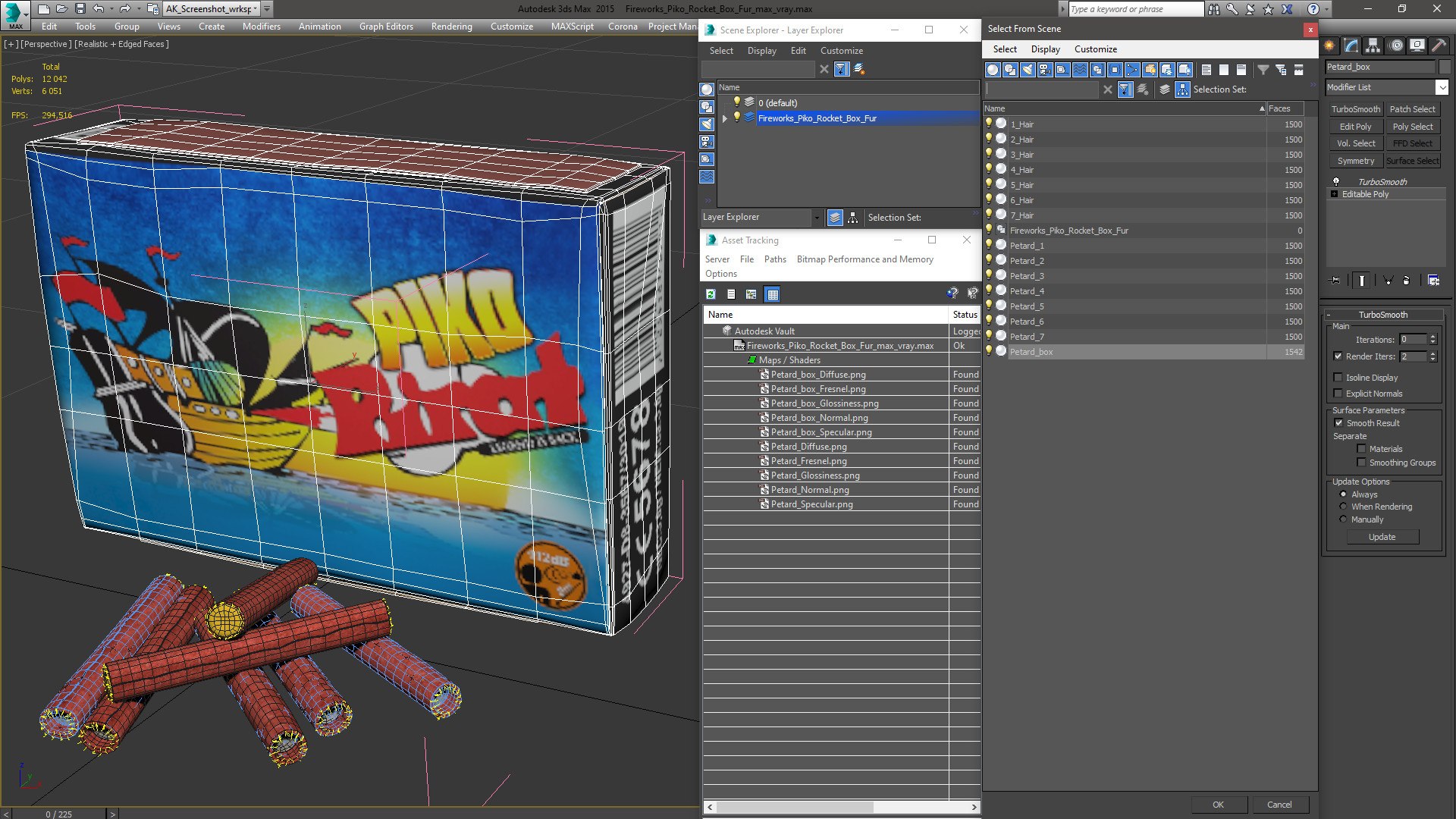Toggle geometry display filter in Select From Scene

(993, 70)
